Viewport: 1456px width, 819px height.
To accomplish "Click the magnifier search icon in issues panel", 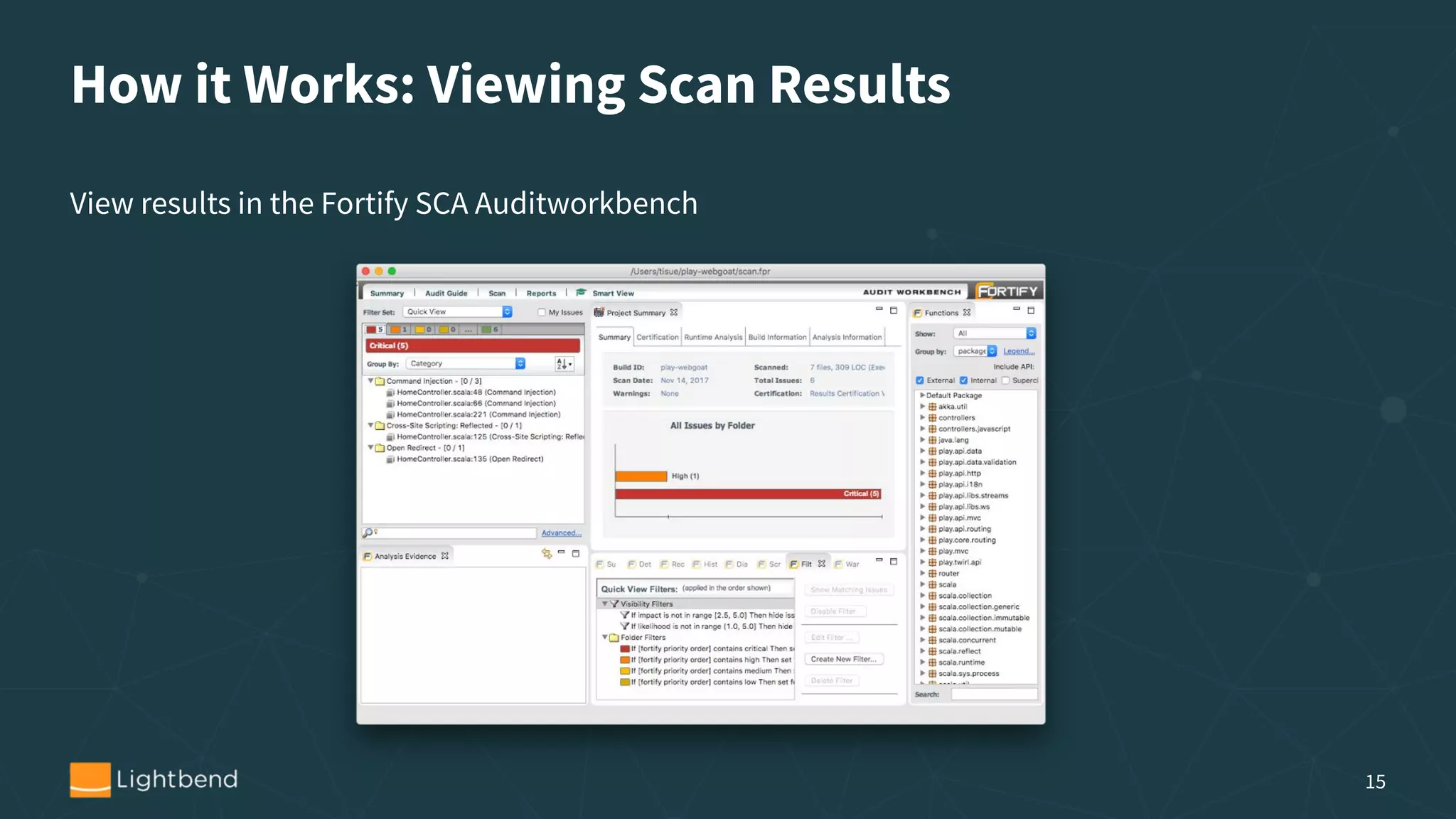I will 368,532.
